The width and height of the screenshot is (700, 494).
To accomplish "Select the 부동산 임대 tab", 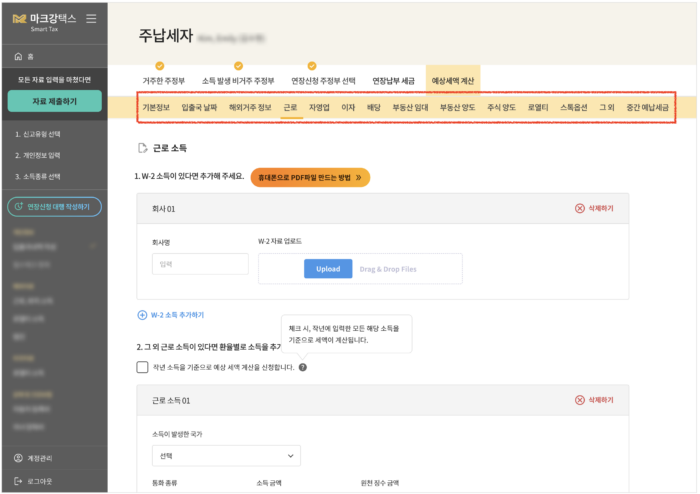I will point(410,106).
